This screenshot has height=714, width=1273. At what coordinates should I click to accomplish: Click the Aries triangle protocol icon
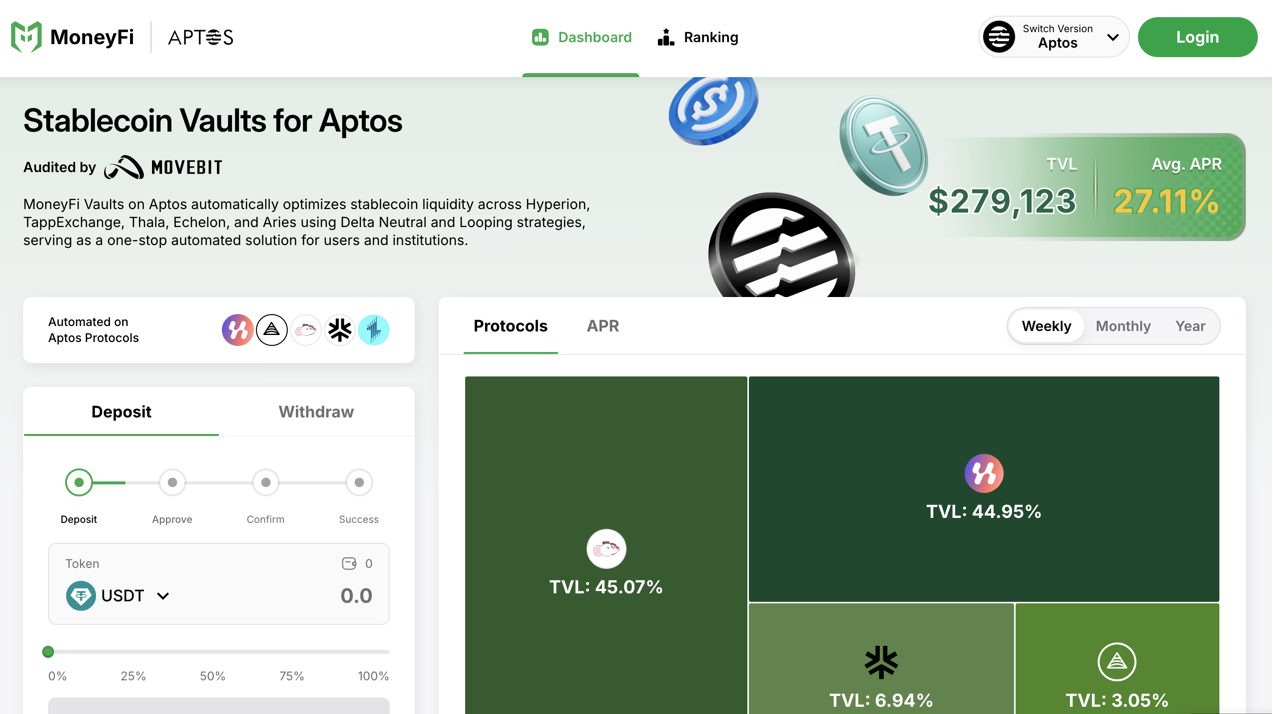(x=272, y=330)
